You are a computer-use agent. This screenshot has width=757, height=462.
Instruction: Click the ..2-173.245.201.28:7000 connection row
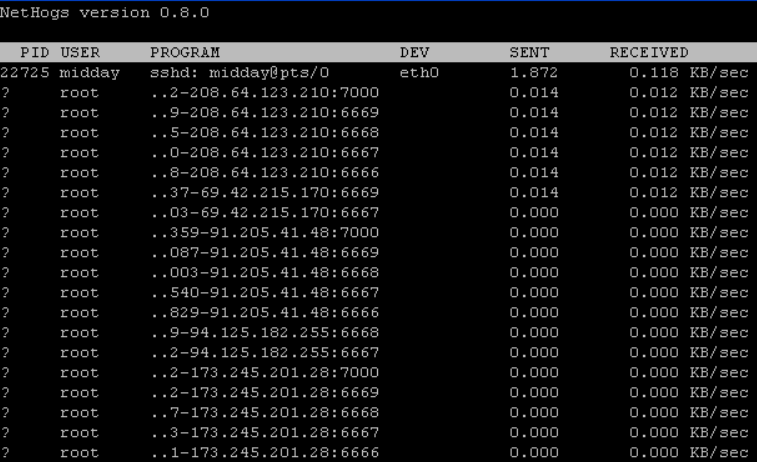375,373
